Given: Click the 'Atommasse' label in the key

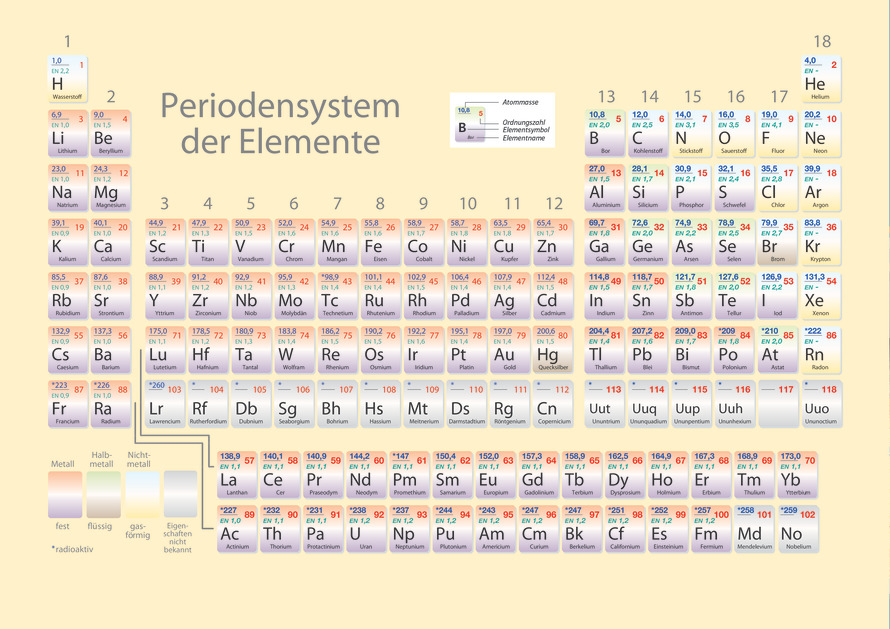Looking at the screenshot, I should pyautogui.click(x=520, y=102).
